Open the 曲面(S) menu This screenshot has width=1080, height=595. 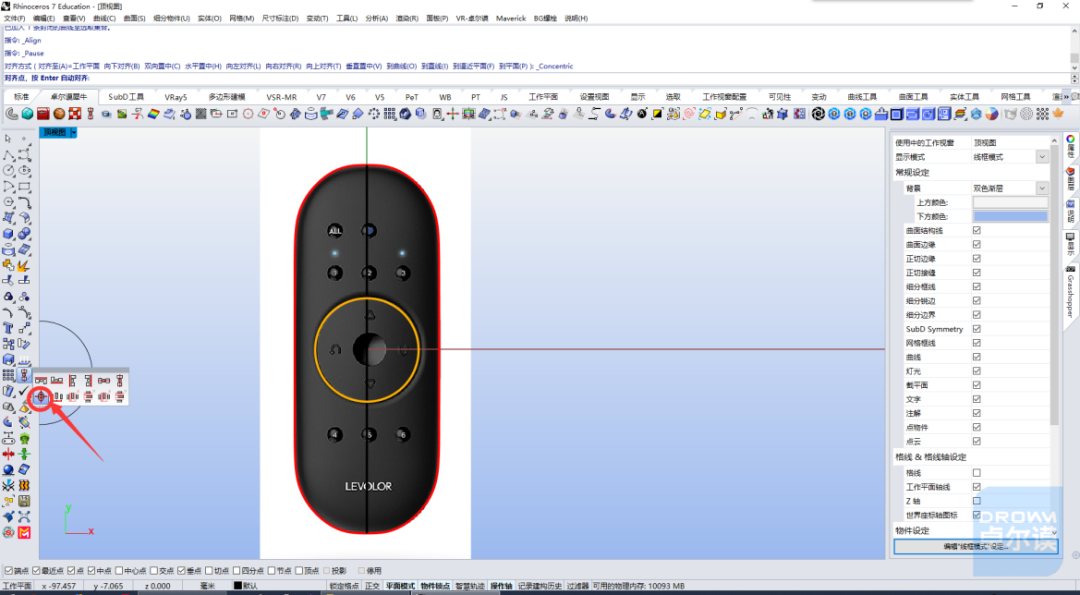coord(134,19)
